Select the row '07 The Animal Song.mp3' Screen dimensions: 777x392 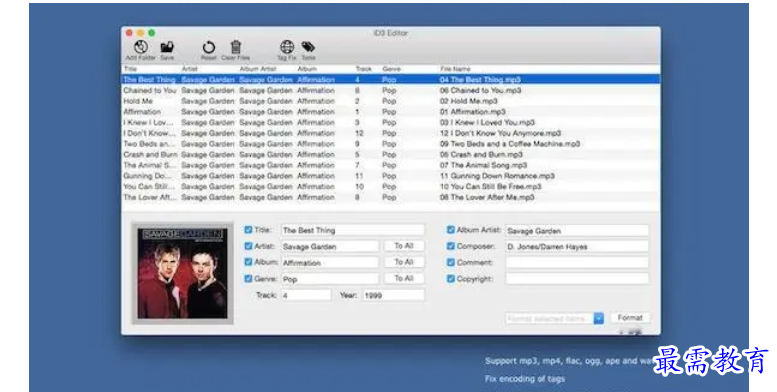(390, 165)
